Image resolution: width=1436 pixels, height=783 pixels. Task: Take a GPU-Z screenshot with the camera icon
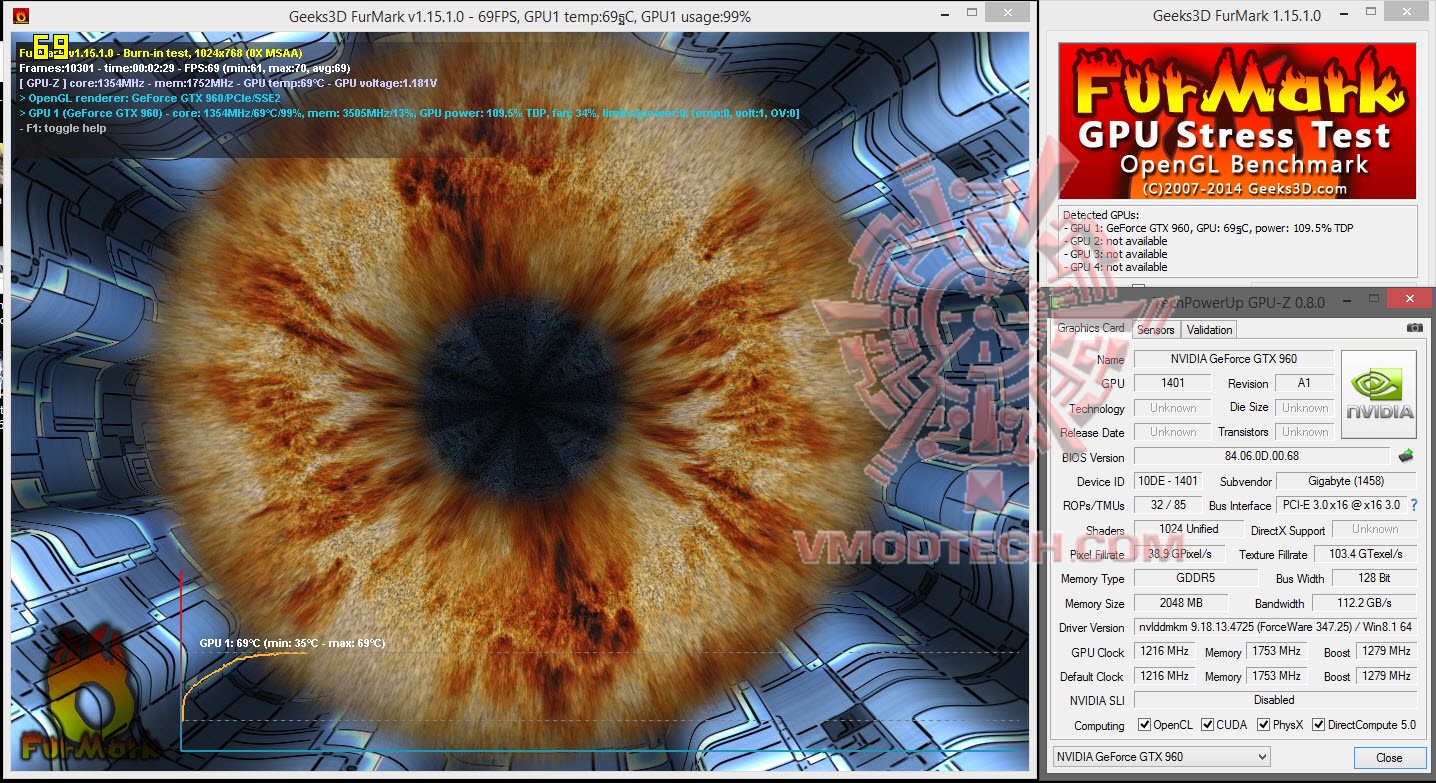point(1414,328)
